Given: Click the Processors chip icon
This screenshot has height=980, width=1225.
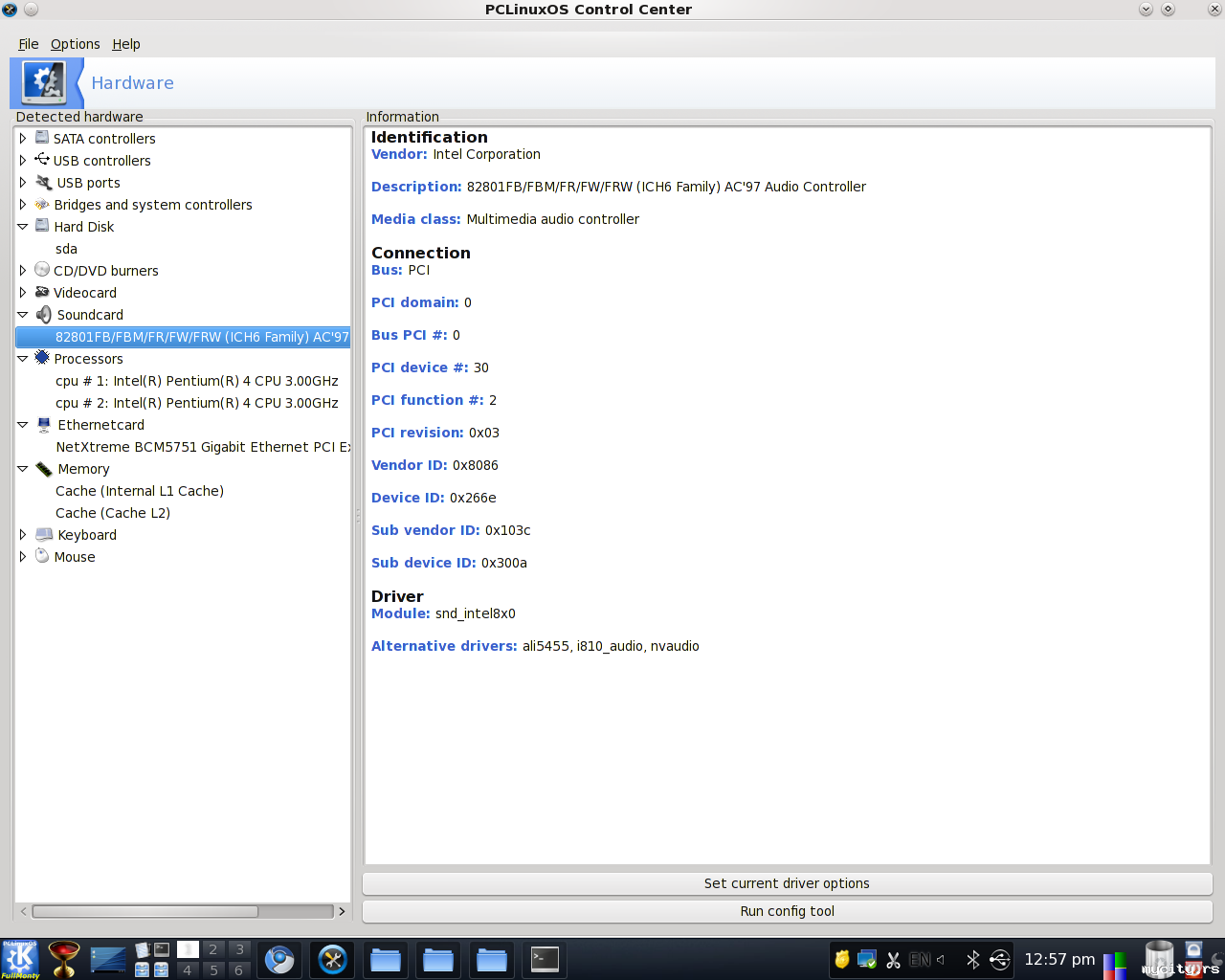Looking at the screenshot, I should point(42,358).
